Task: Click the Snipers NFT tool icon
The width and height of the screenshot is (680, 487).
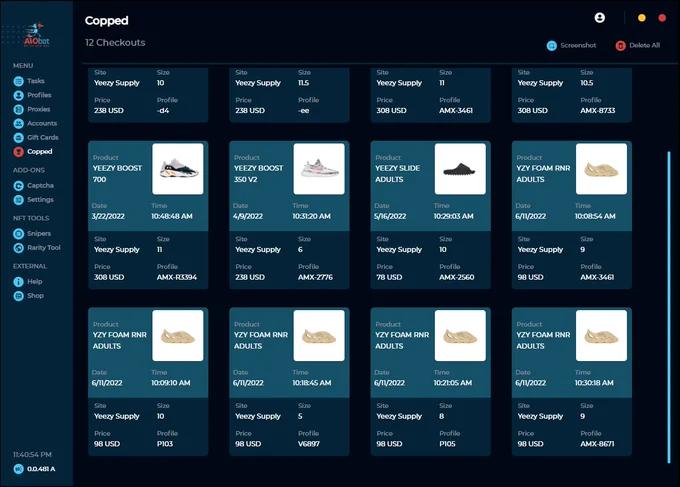Action: [18, 234]
